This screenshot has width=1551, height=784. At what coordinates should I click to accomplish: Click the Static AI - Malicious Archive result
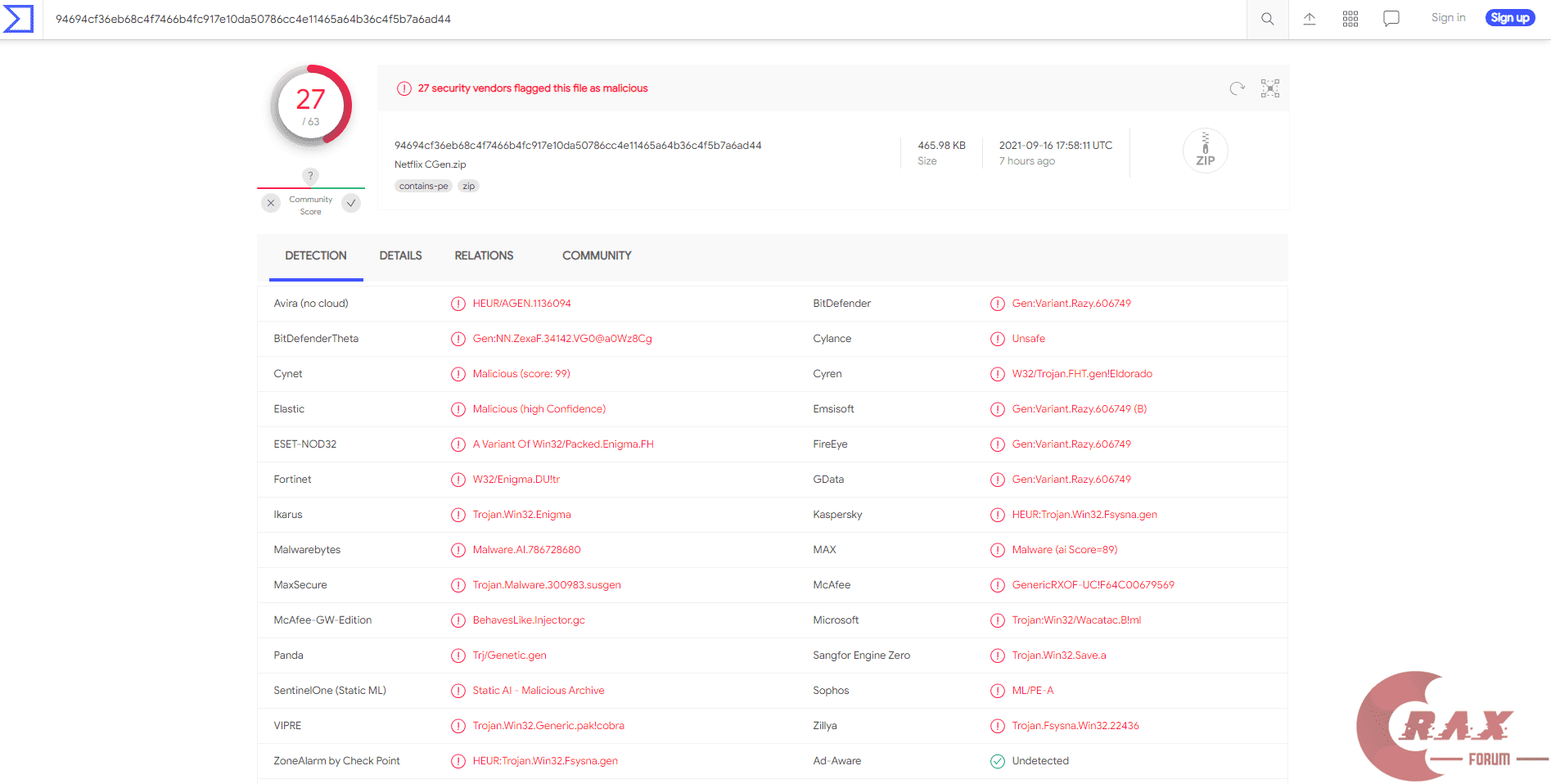point(539,691)
